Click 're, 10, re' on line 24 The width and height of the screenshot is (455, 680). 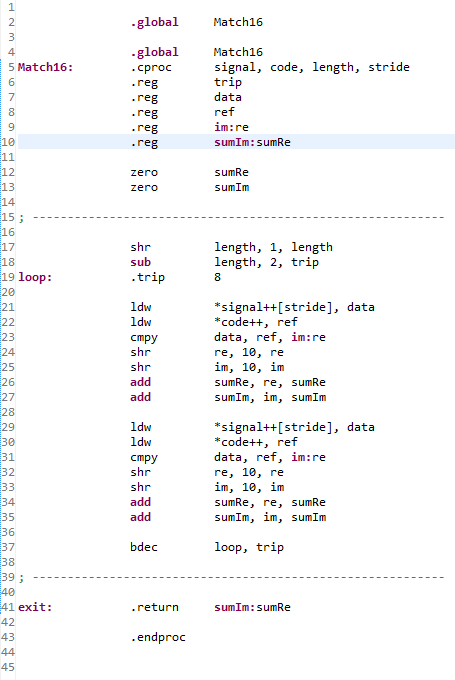point(249,353)
